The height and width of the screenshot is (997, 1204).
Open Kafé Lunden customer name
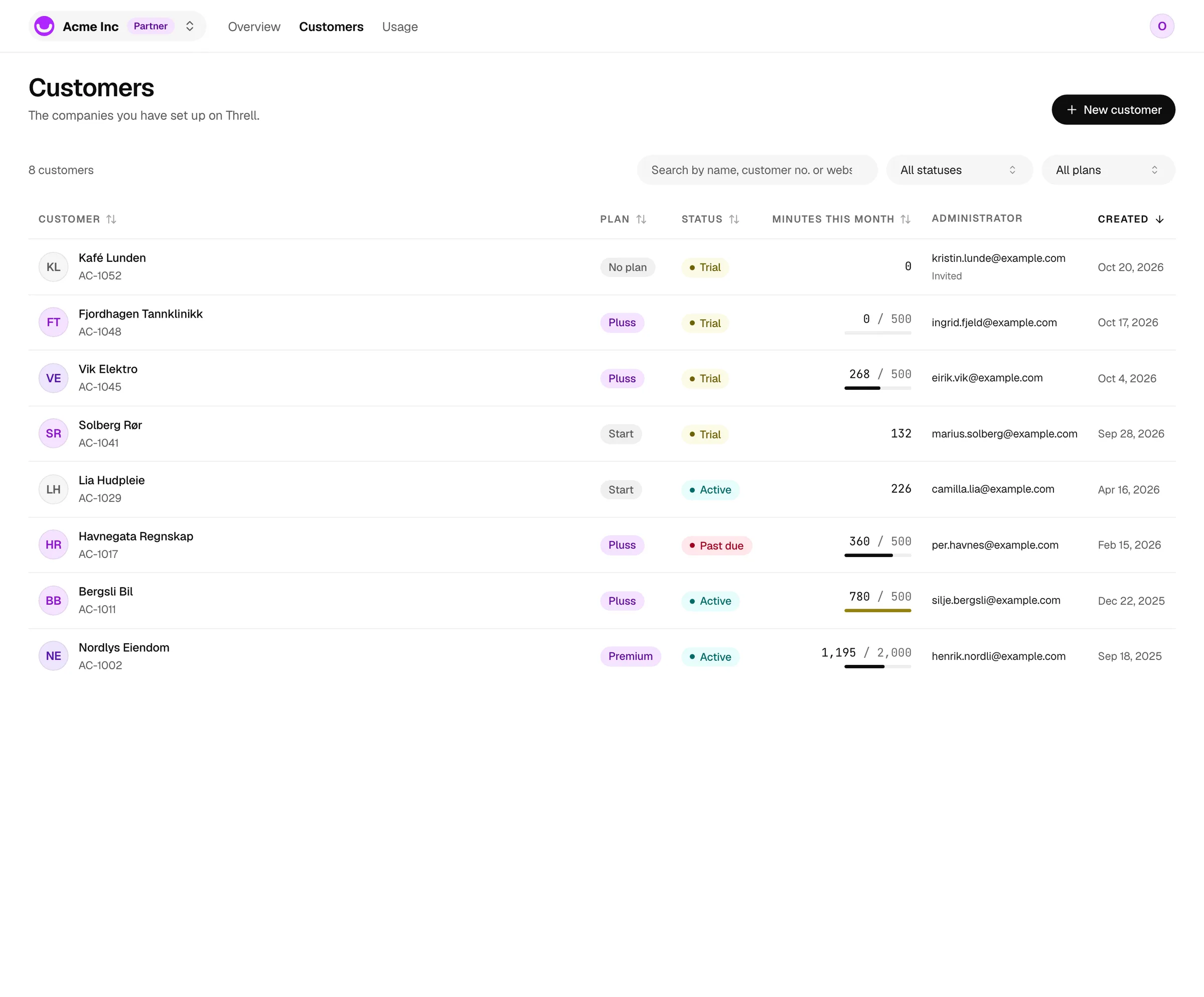112,258
